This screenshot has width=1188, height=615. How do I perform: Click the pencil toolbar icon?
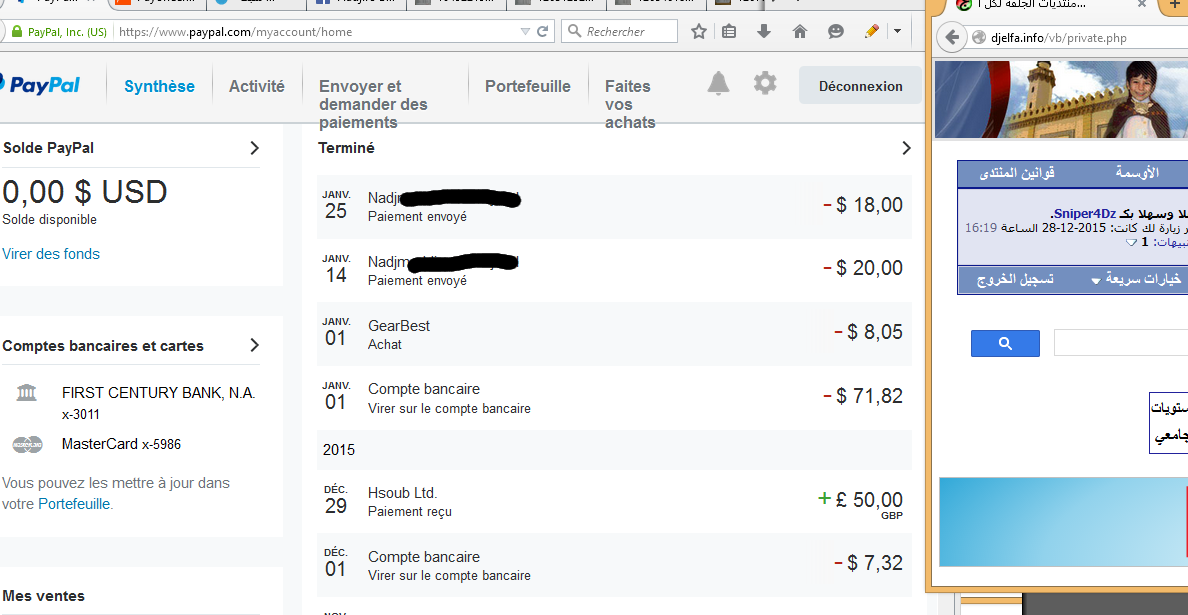pyautogui.click(x=871, y=31)
